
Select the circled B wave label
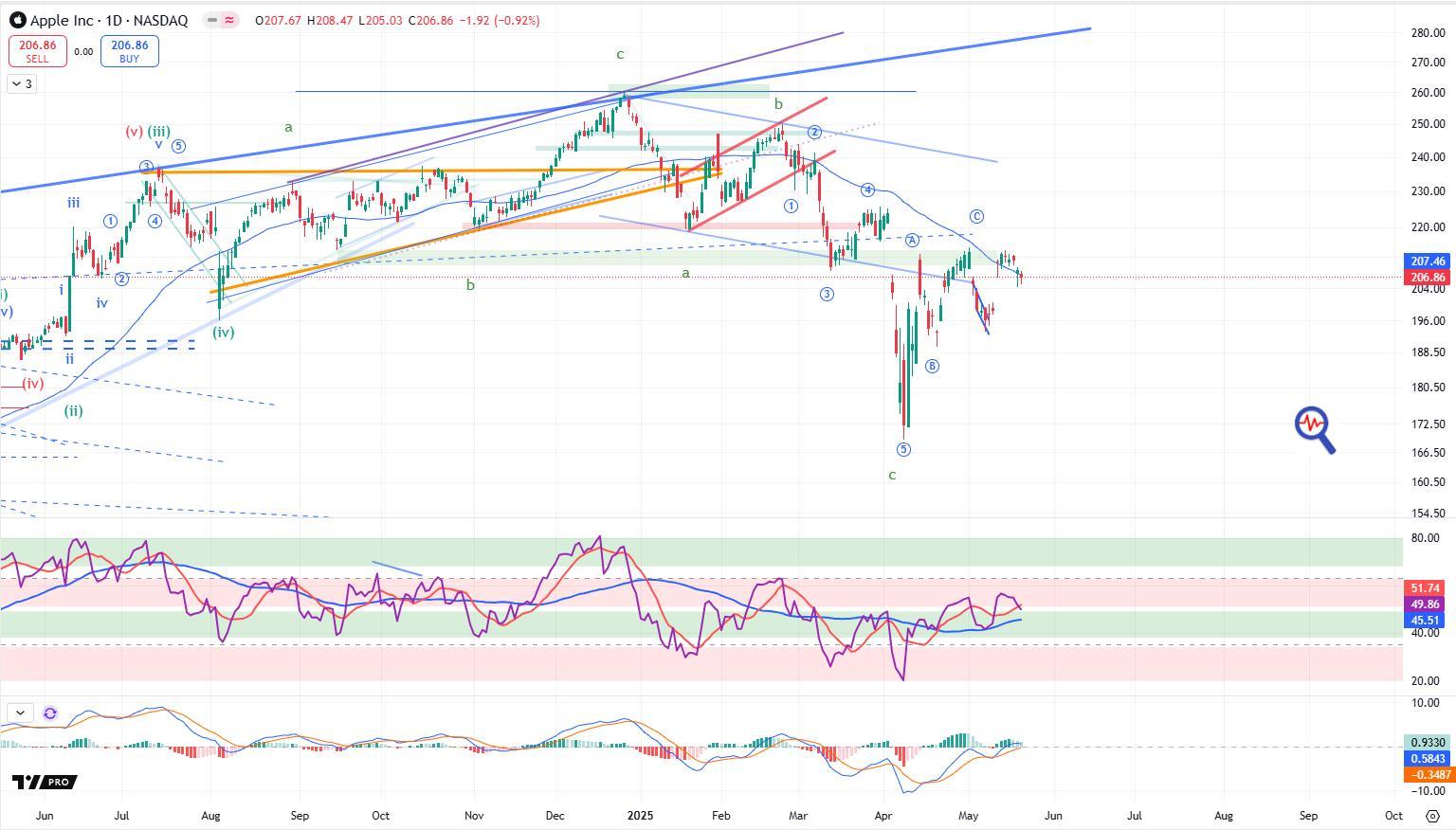pos(932,366)
